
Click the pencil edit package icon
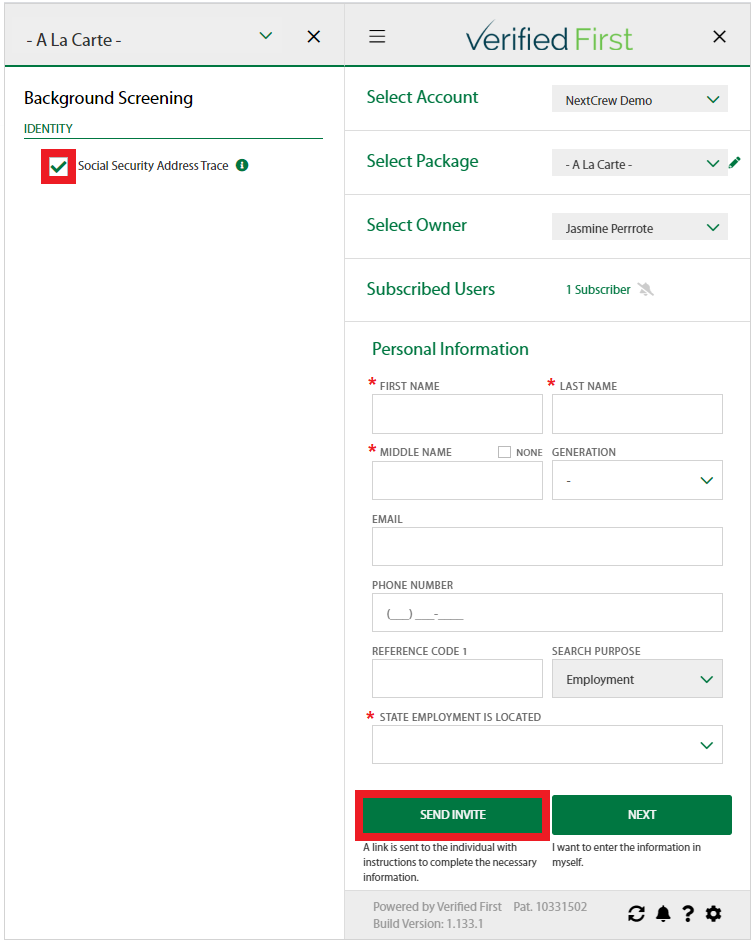coord(734,162)
